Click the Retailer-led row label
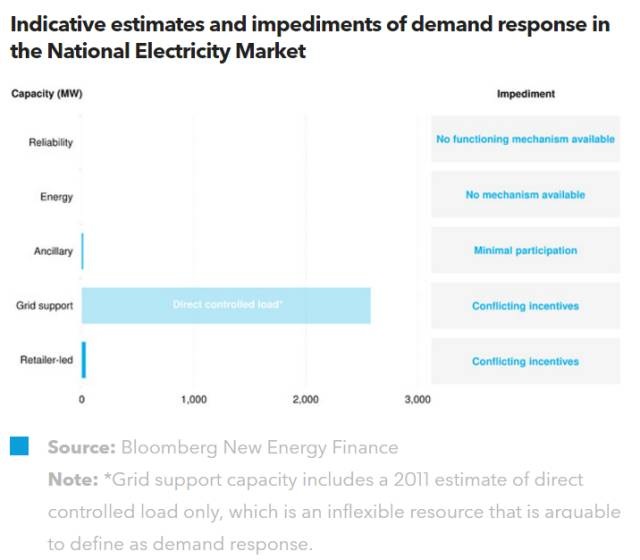 (47, 361)
